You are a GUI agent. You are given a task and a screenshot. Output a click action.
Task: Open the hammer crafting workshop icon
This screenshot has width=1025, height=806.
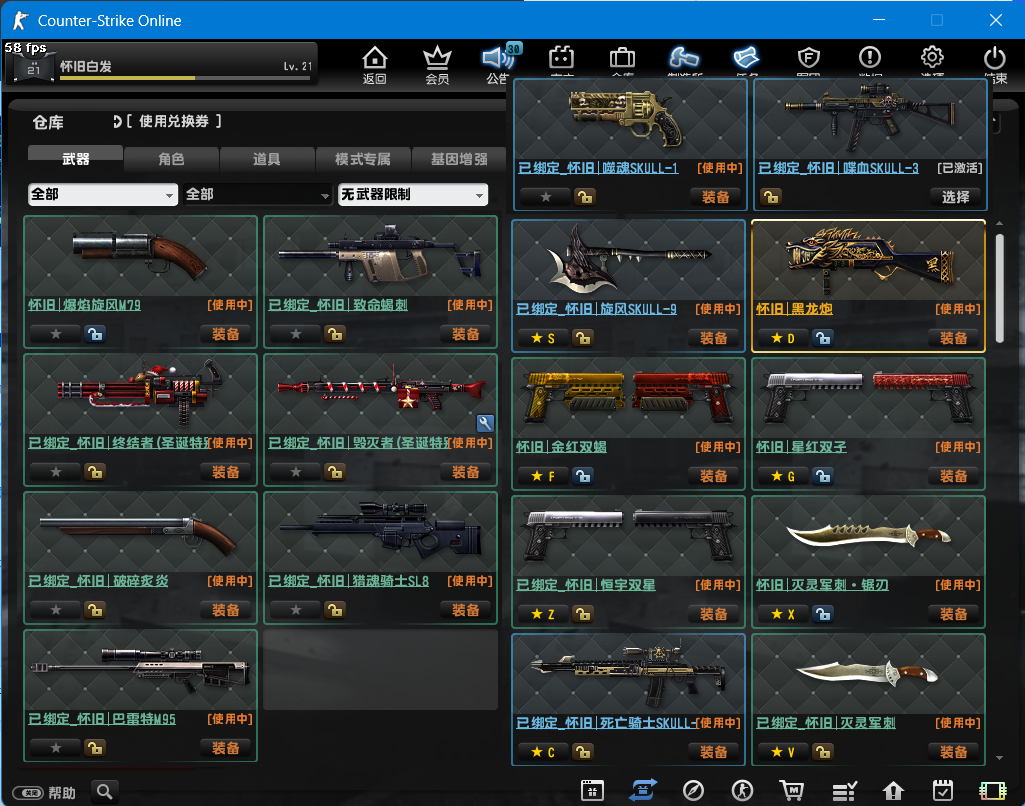point(683,58)
